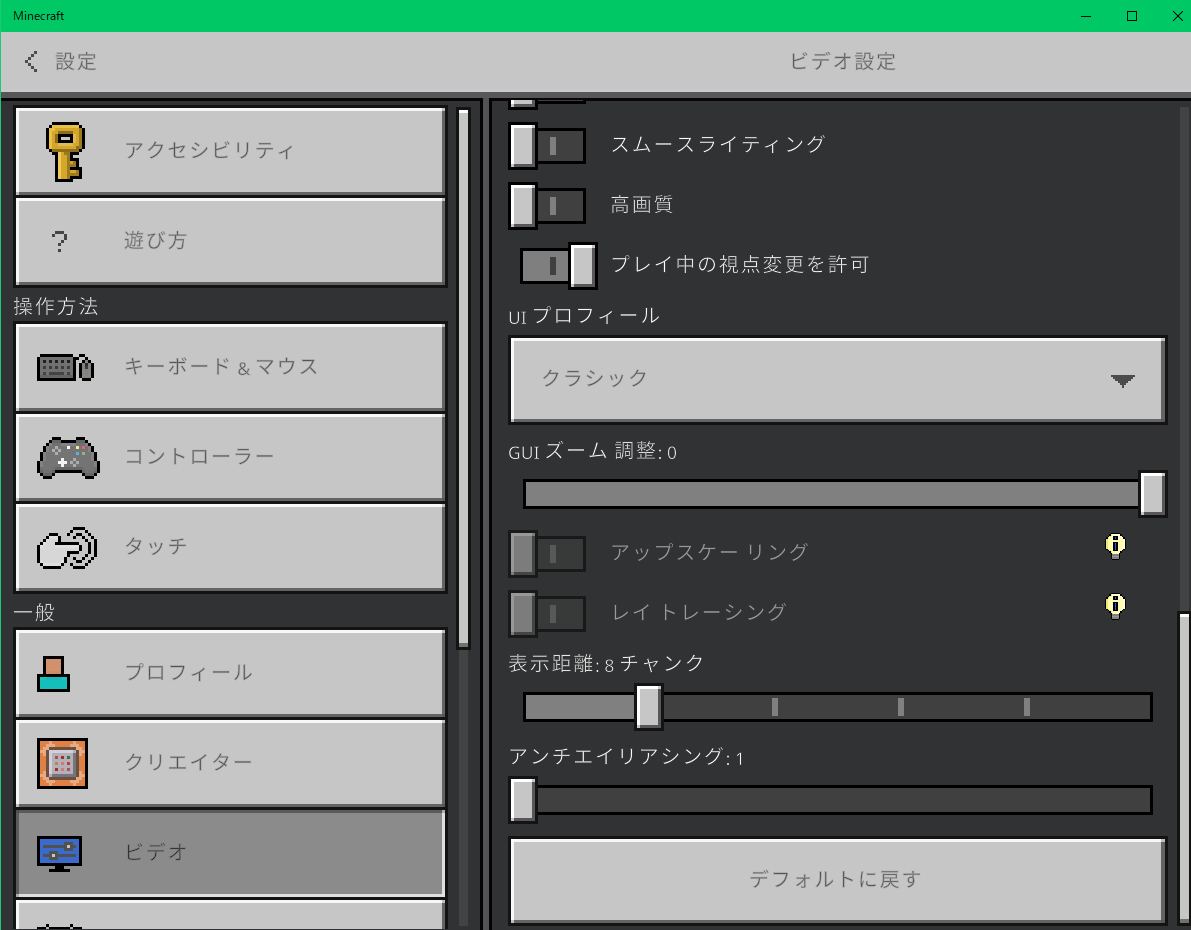Image resolution: width=1191 pixels, height=930 pixels.
Task: Open the アクセシビリティ settings section
Action: (230, 151)
